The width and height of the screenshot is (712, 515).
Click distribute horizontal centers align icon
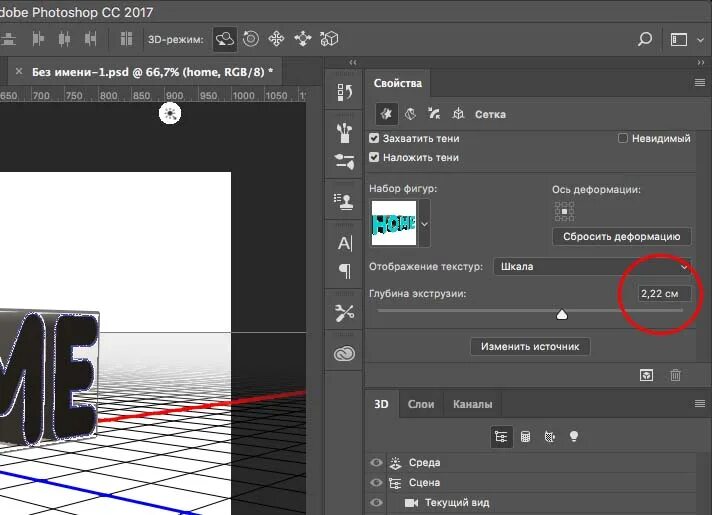click(x=64, y=39)
